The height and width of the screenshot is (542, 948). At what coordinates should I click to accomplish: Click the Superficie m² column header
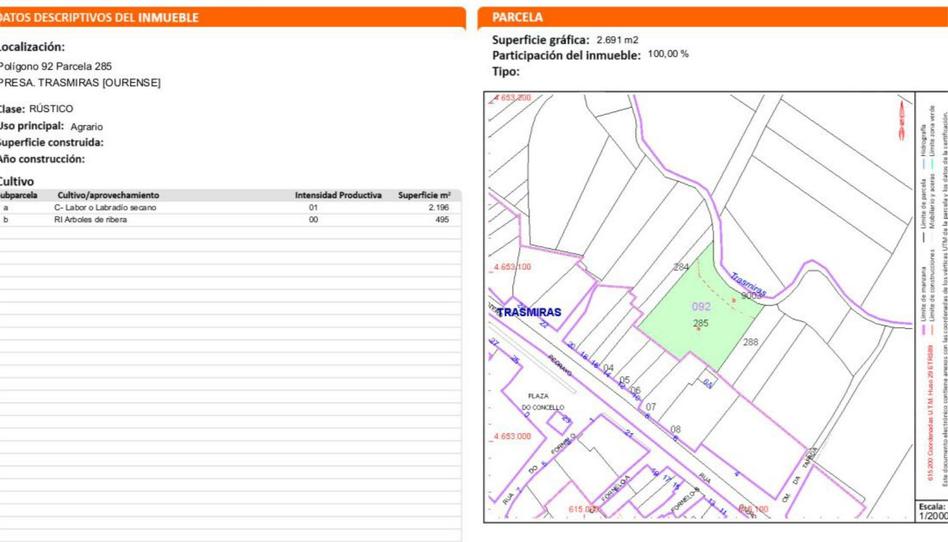click(424, 195)
